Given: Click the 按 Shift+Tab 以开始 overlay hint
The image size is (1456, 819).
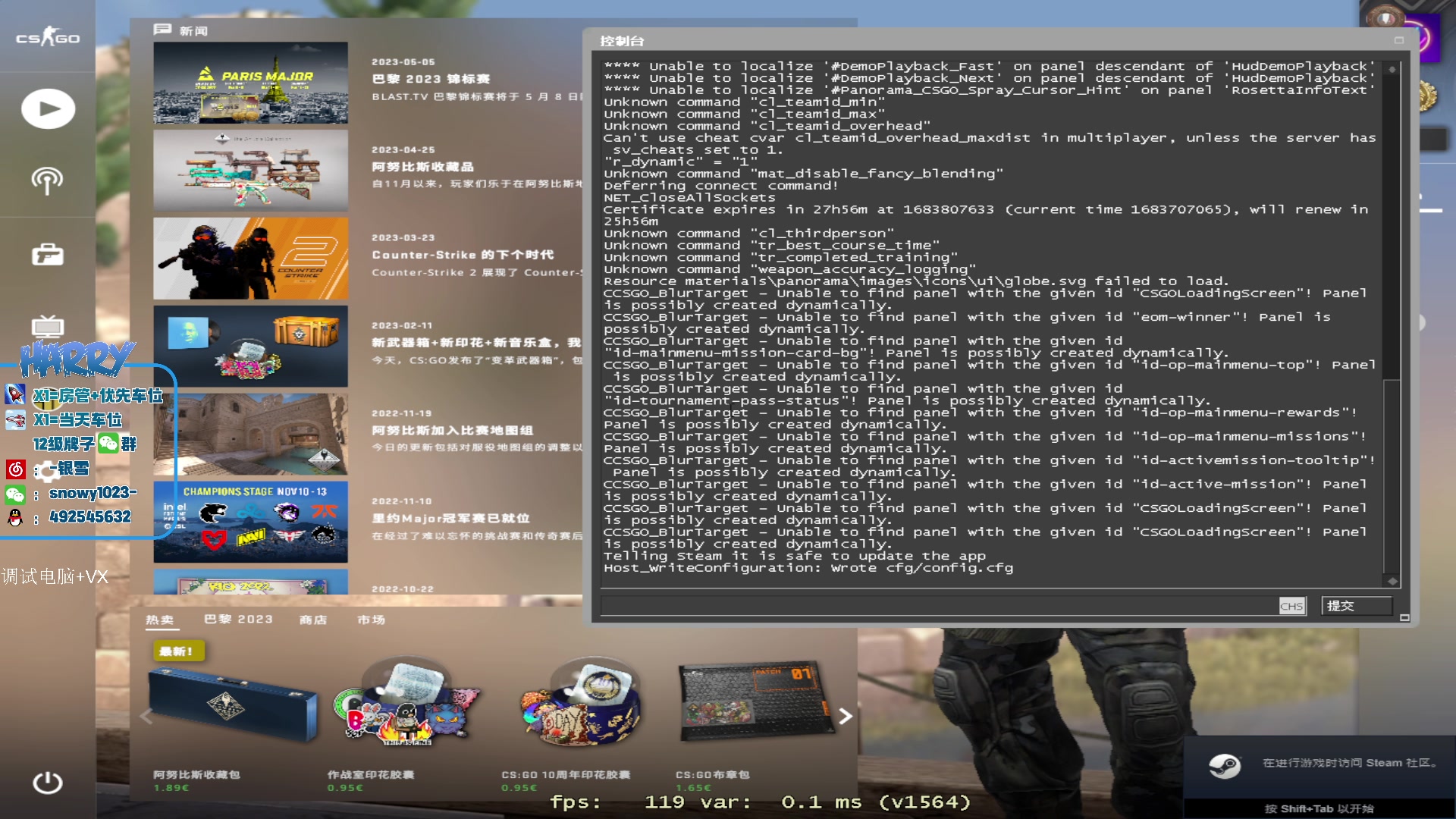Looking at the screenshot, I should coord(1319,809).
